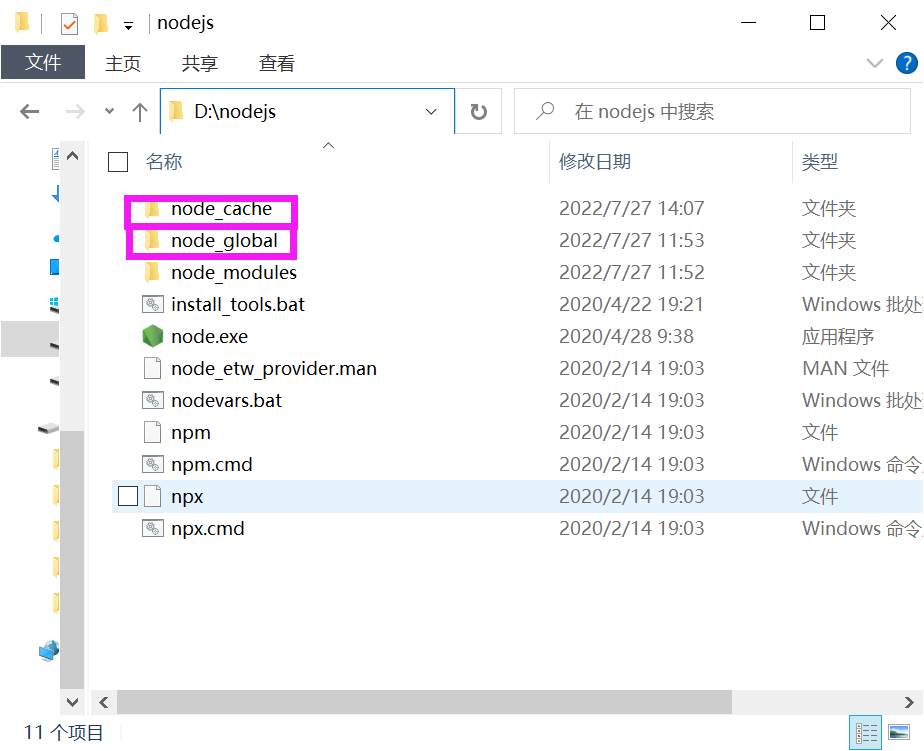Select the node_modules folder icon

point(152,272)
